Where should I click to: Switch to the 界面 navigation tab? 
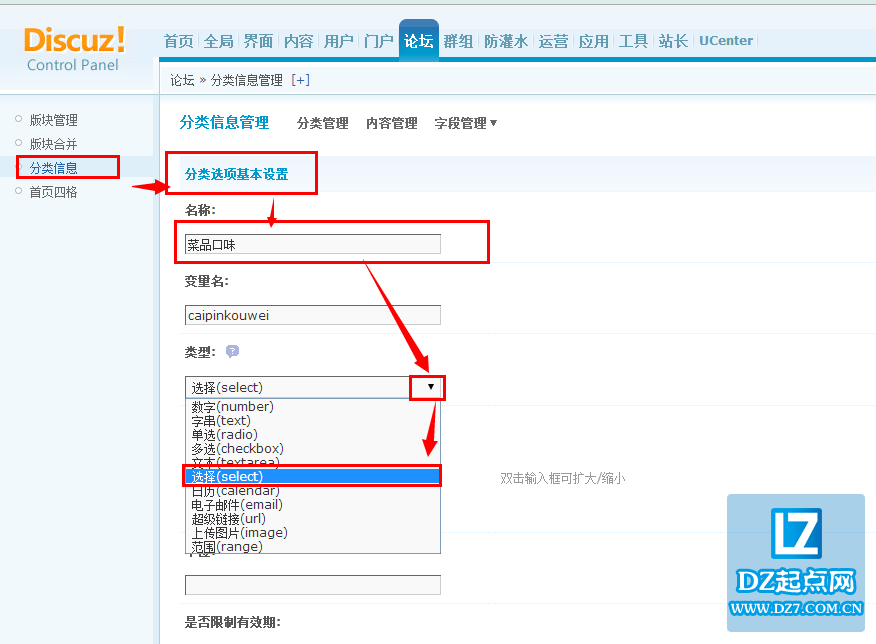pyautogui.click(x=258, y=41)
